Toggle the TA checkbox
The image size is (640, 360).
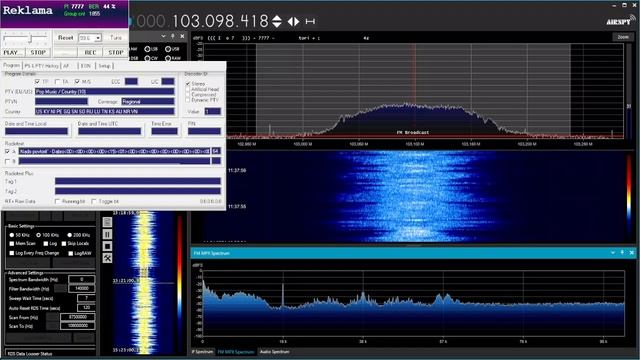tap(58, 82)
